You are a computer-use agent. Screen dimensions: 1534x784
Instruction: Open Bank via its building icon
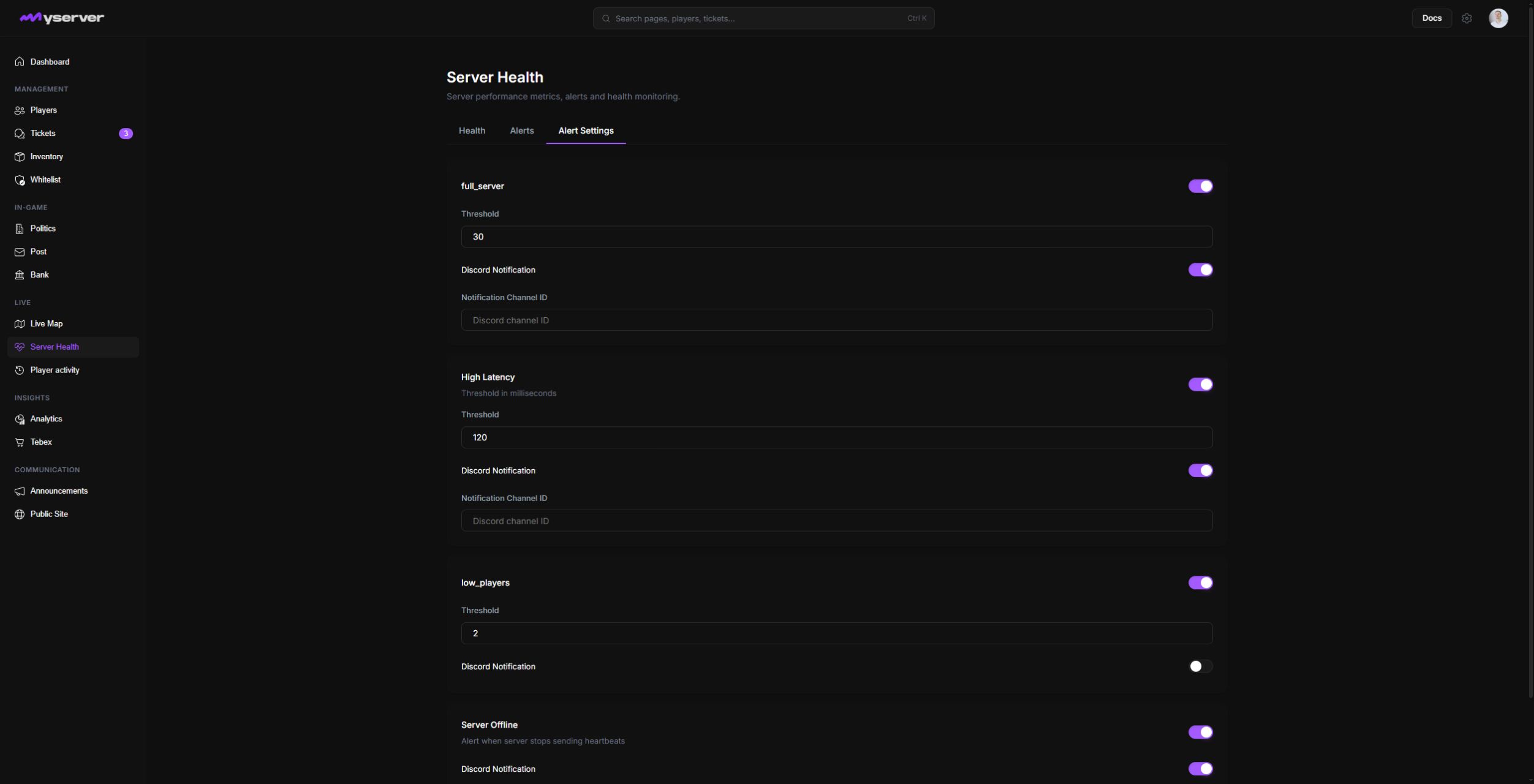click(20, 275)
